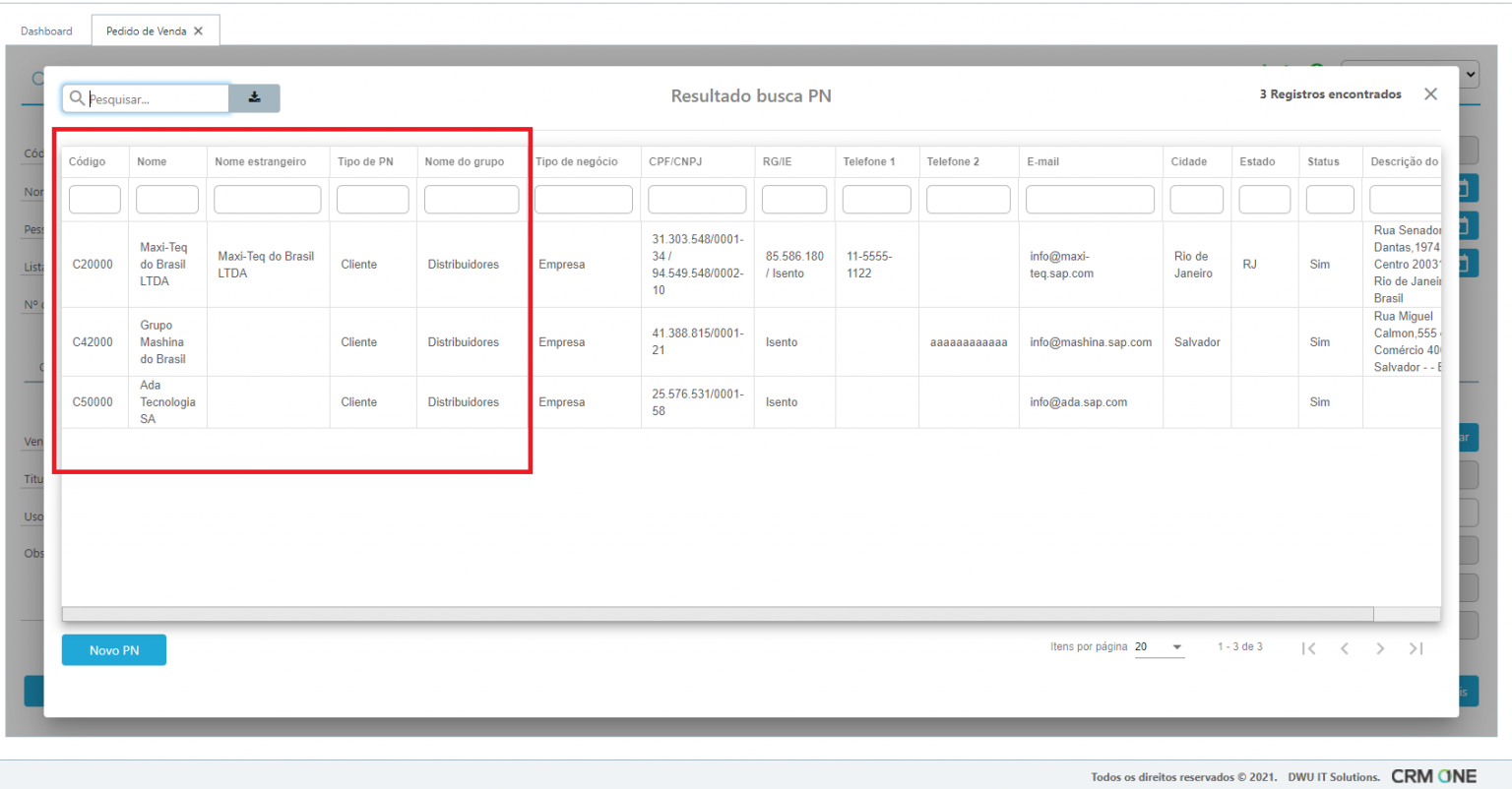Click the magnifying glass search icon
Image resolution: width=1512 pixels, height=789 pixels.
point(77,98)
